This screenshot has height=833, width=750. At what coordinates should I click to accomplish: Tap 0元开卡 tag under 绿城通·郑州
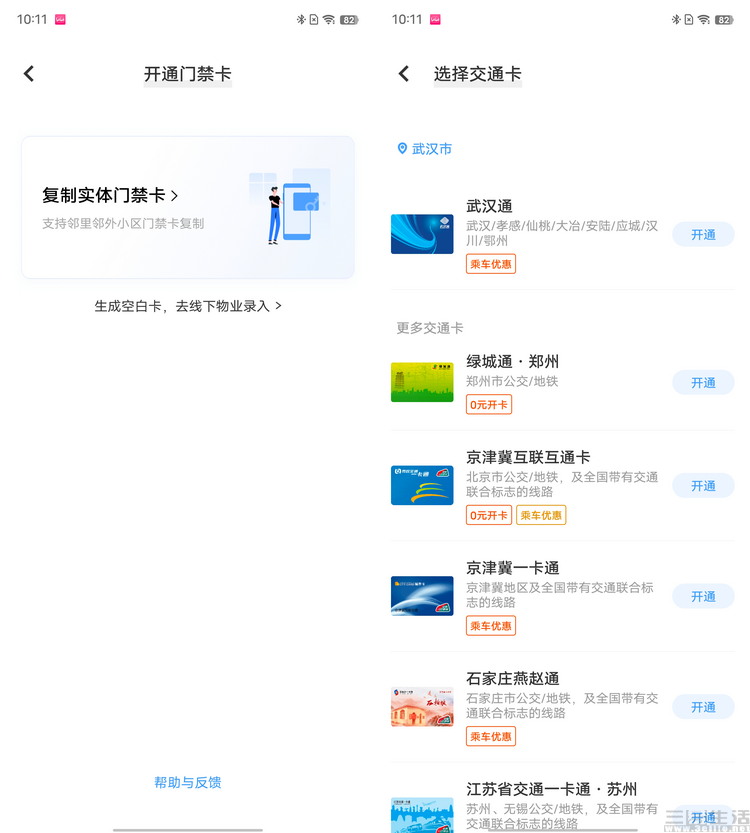489,404
